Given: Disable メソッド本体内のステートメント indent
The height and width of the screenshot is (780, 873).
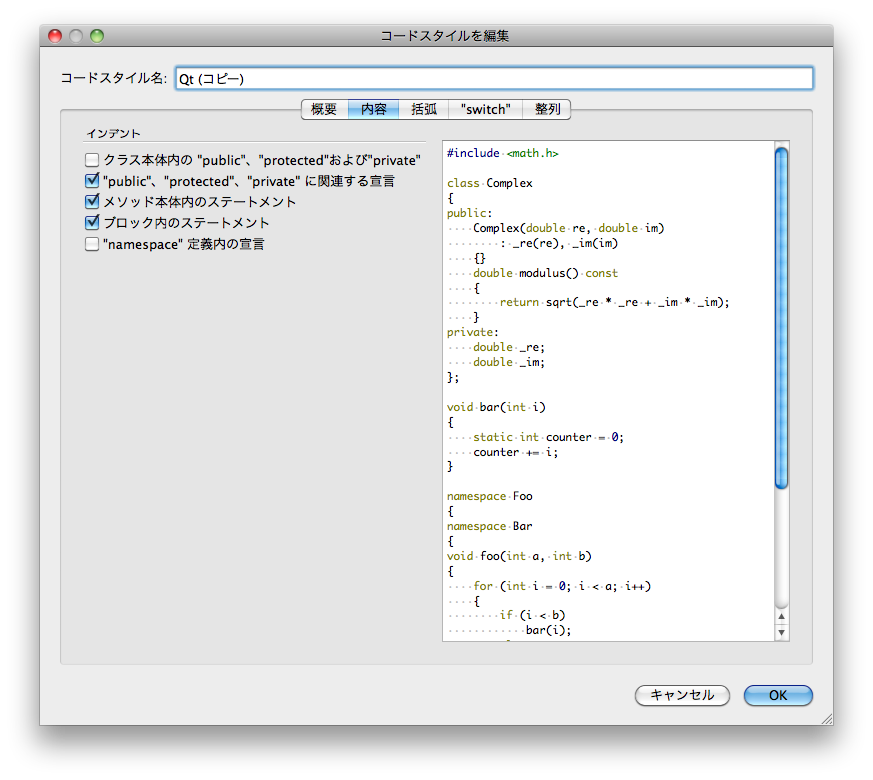Looking at the screenshot, I should click(x=92, y=202).
